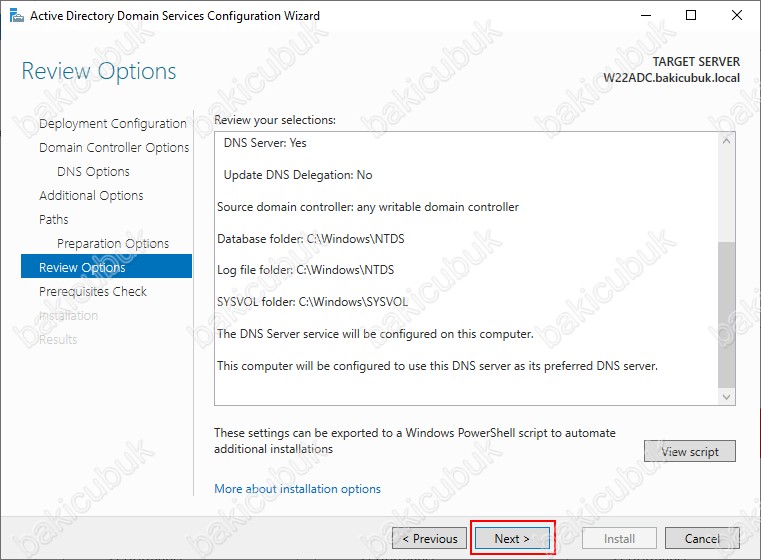
Task: Open Deployment Configuration step
Action: coord(113,124)
